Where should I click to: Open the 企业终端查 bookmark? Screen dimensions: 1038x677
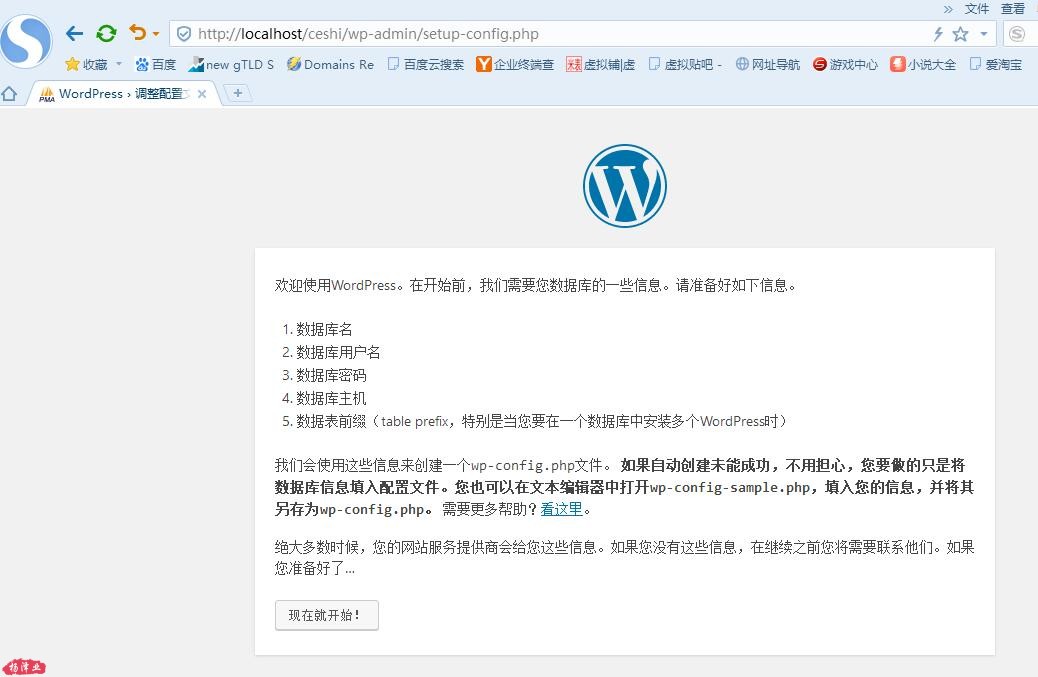click(514, 64)
